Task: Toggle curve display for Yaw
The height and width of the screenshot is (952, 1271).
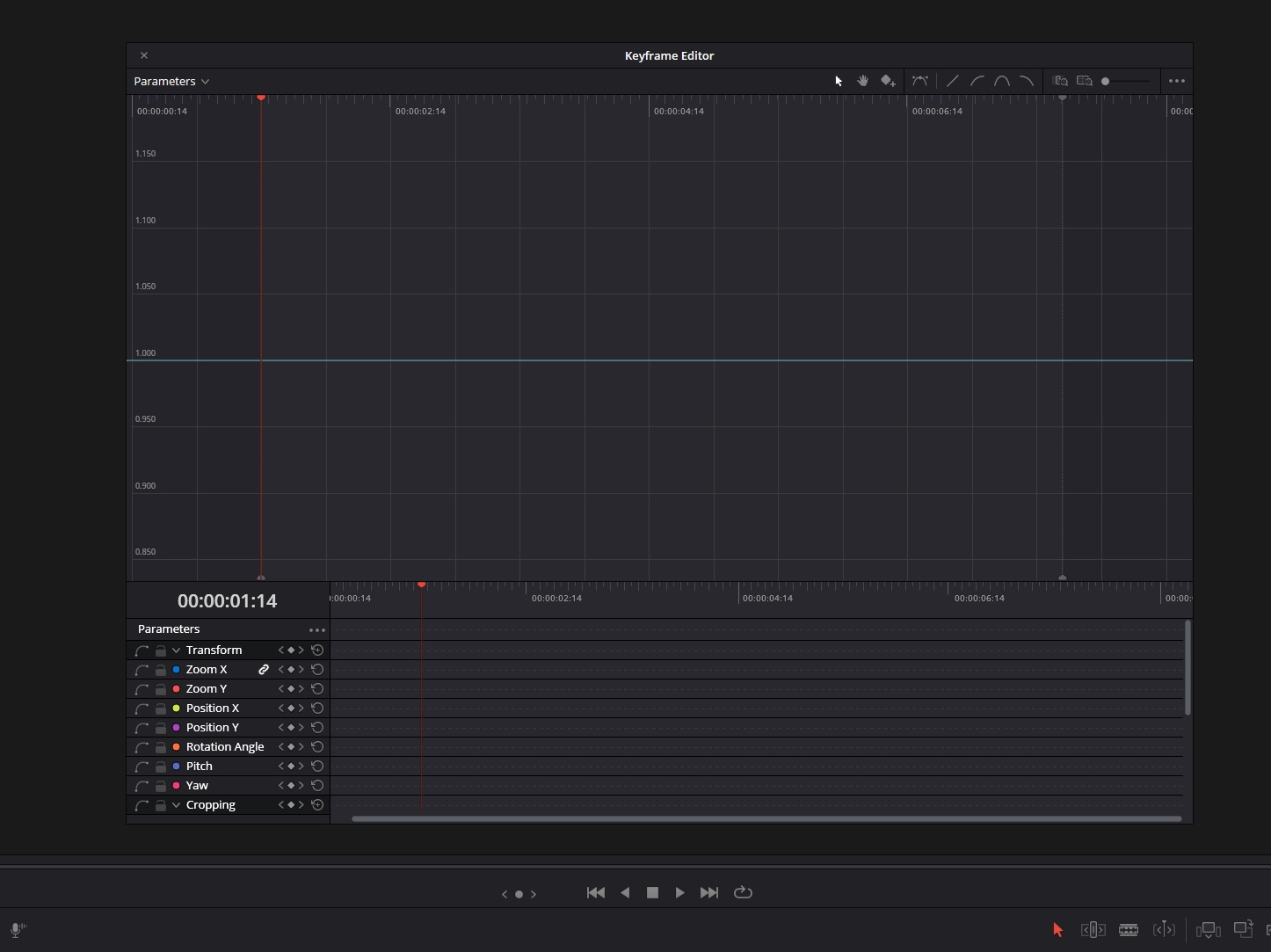Action: pyautogui.click(x=142, y=786)
